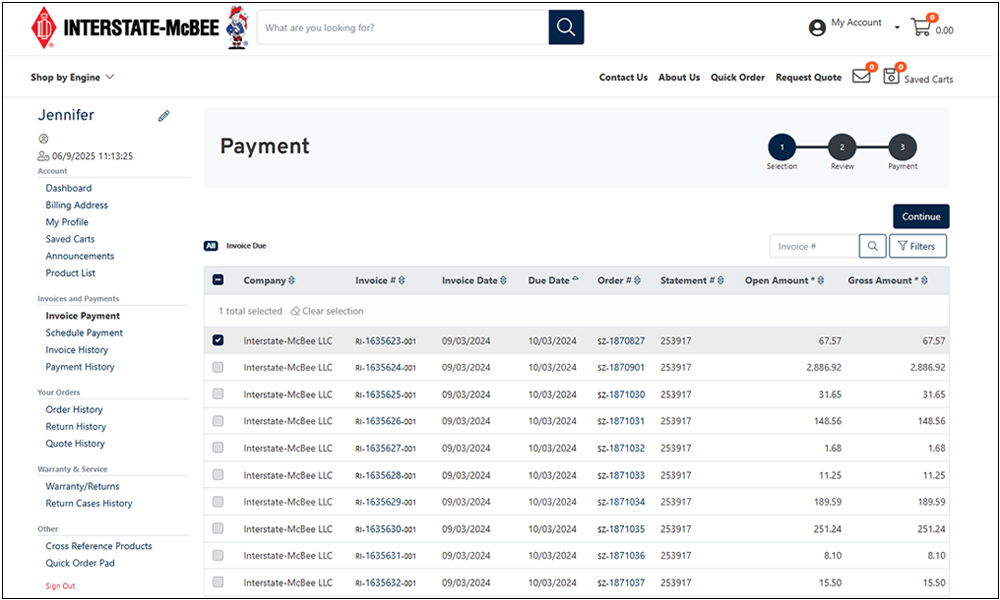Image resolution: width=1000 pixels, height=600 pixels.
Task: Open Dashboard in the sidebar
Action: pos(69,188)
